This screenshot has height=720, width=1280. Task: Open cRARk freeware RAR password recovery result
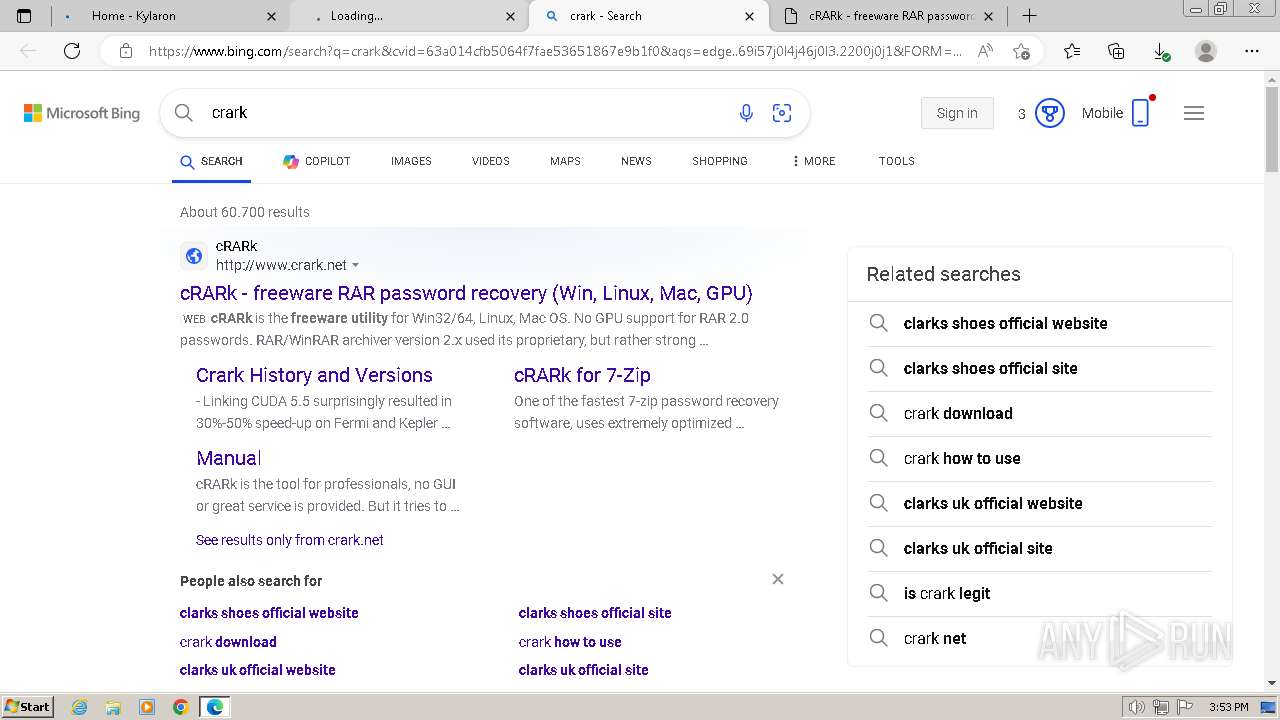tap(466, 293)
